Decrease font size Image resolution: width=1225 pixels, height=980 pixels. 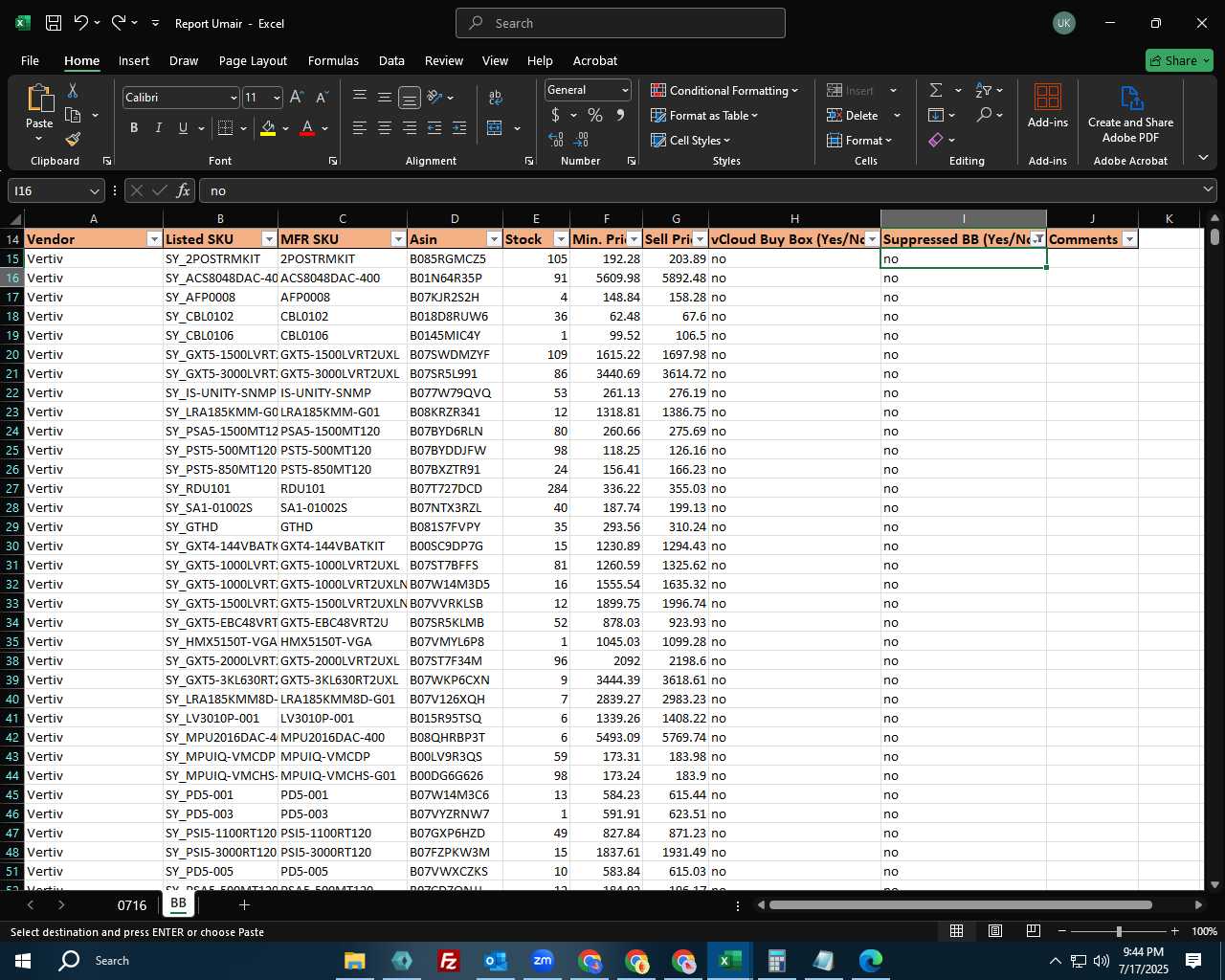pos(322,98)
